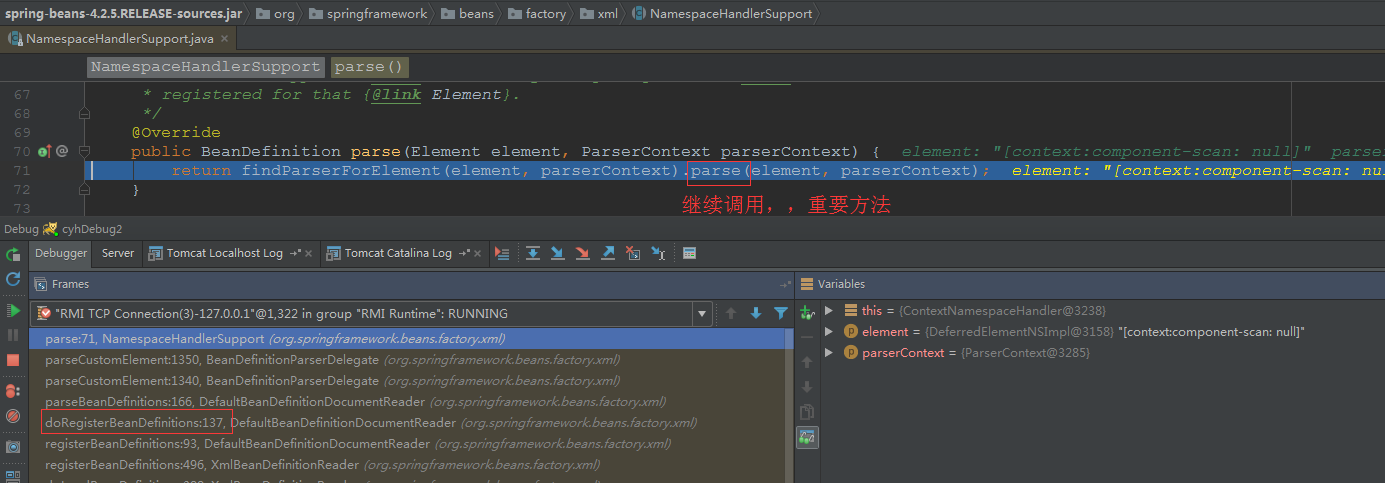Click the Frames panel hide pin icon
1385x483 pixels.
pyautogui.click(x=786, y=284)
